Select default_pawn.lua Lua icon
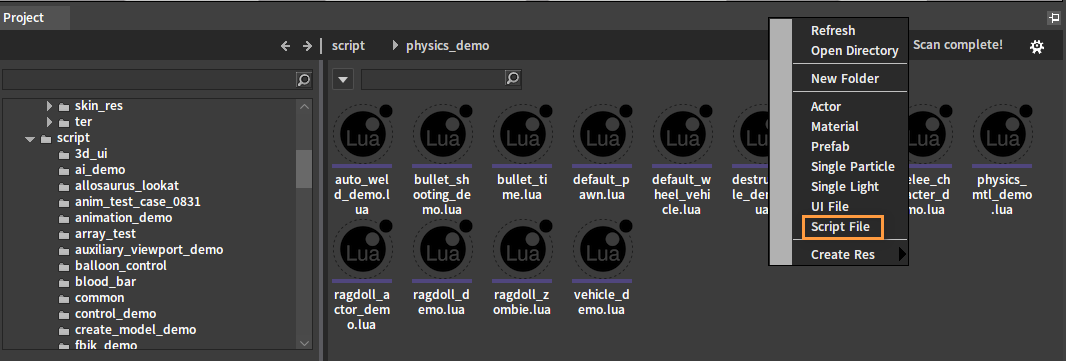Image resolution: width=1066 pixels, height=361 pixels. 602,134
